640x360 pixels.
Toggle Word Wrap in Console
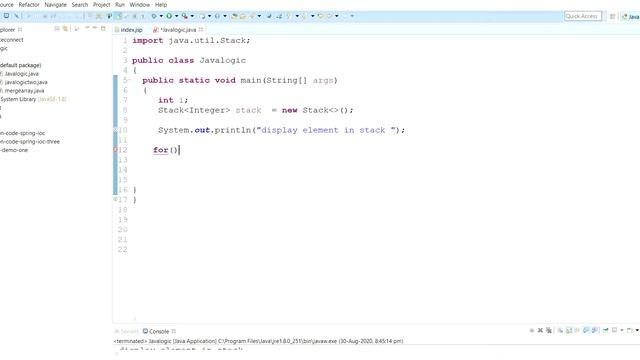[577, 330]
